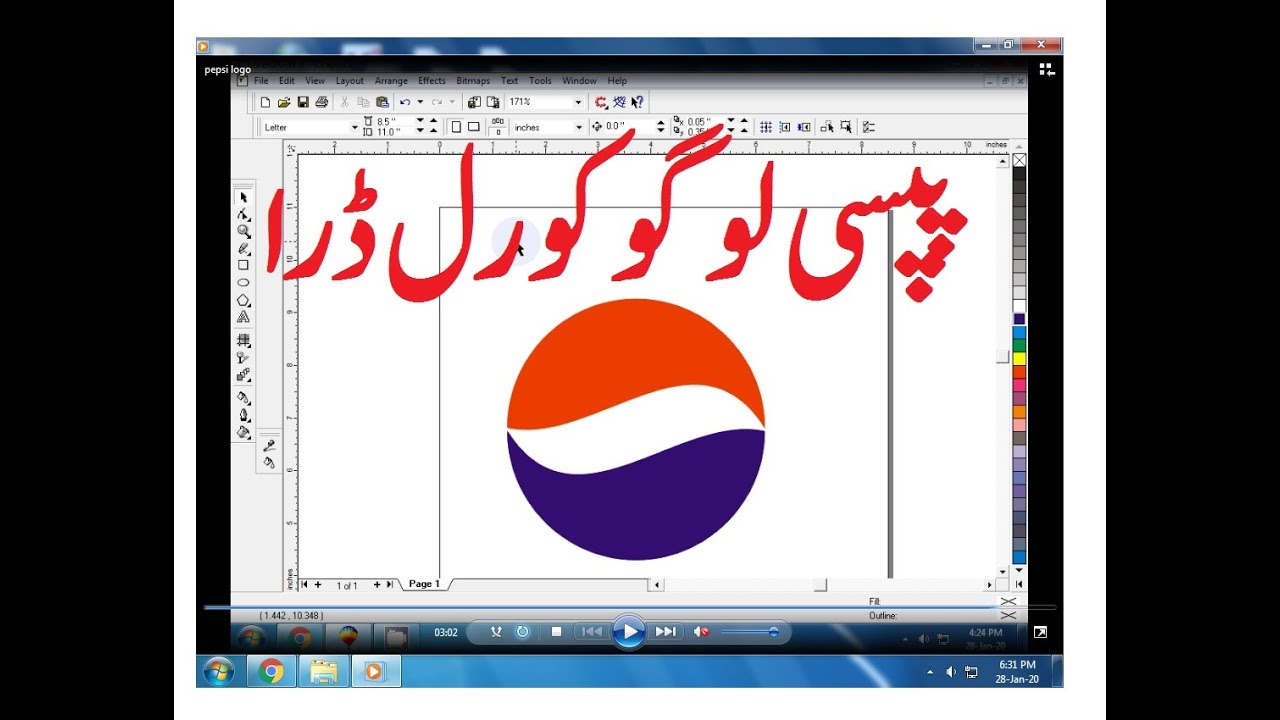The height and width of the screenshot is (720, 1280).
Task: Open Chrome from the Windows taskbar
Action: pos(271,671)
